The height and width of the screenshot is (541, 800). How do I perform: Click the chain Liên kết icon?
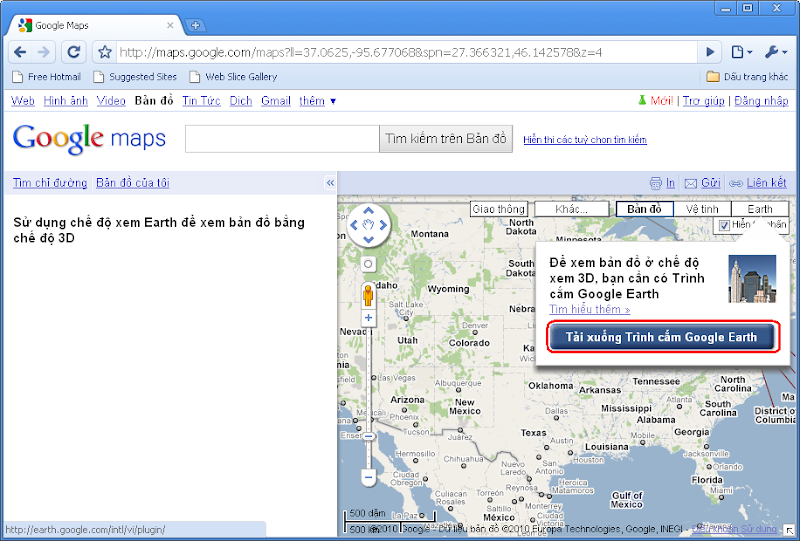[736, 183]
